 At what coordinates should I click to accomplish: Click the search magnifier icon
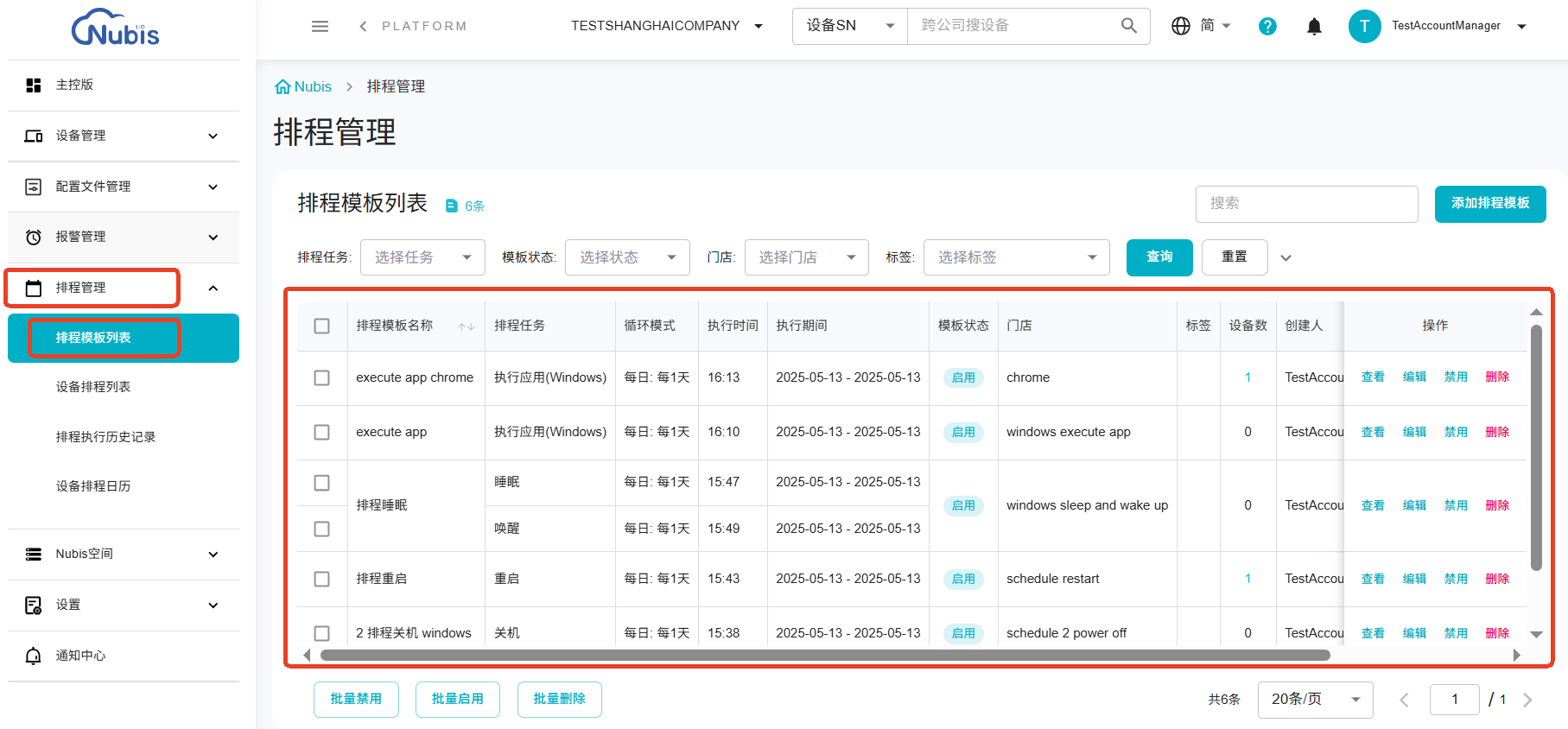[1128, 26]
